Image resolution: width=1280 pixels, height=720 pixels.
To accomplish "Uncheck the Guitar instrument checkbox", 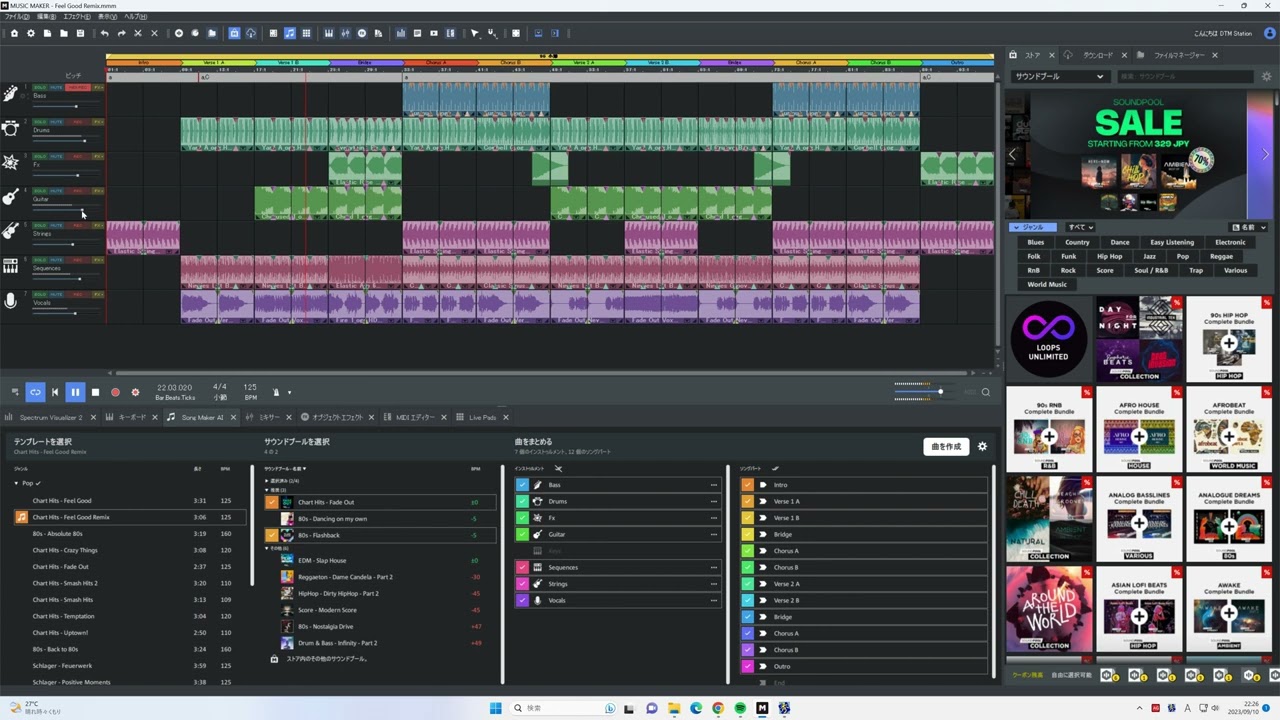I will point(522,534).
